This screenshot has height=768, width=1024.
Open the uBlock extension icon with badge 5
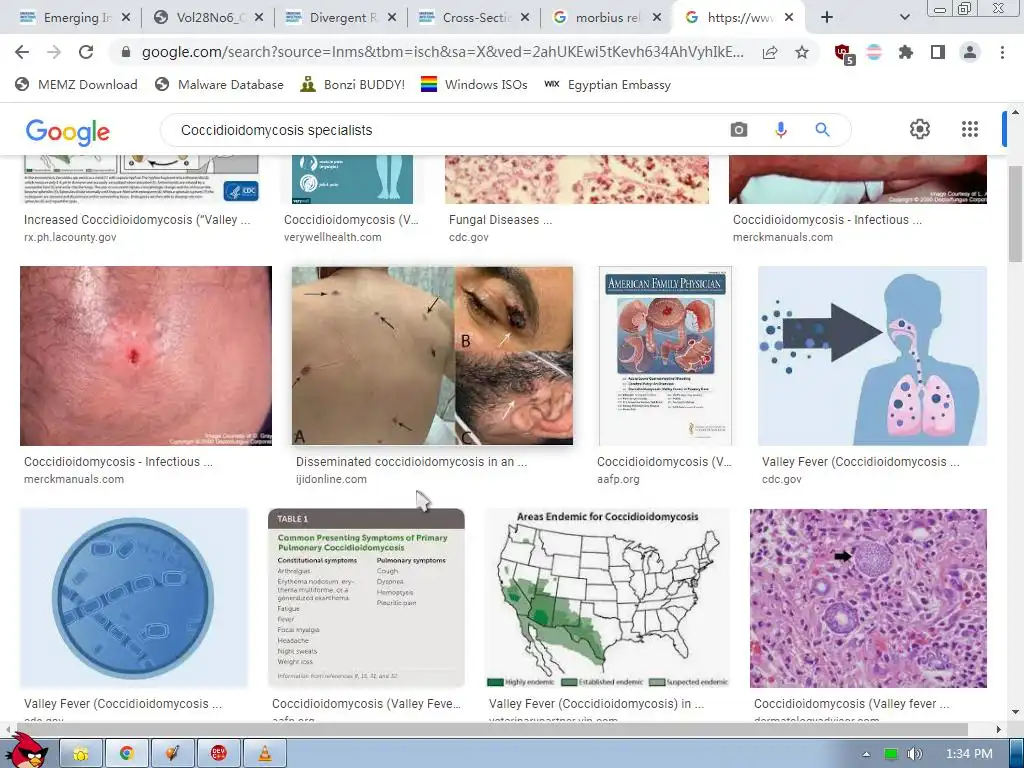pyautogui.click(x=844, y=54)
